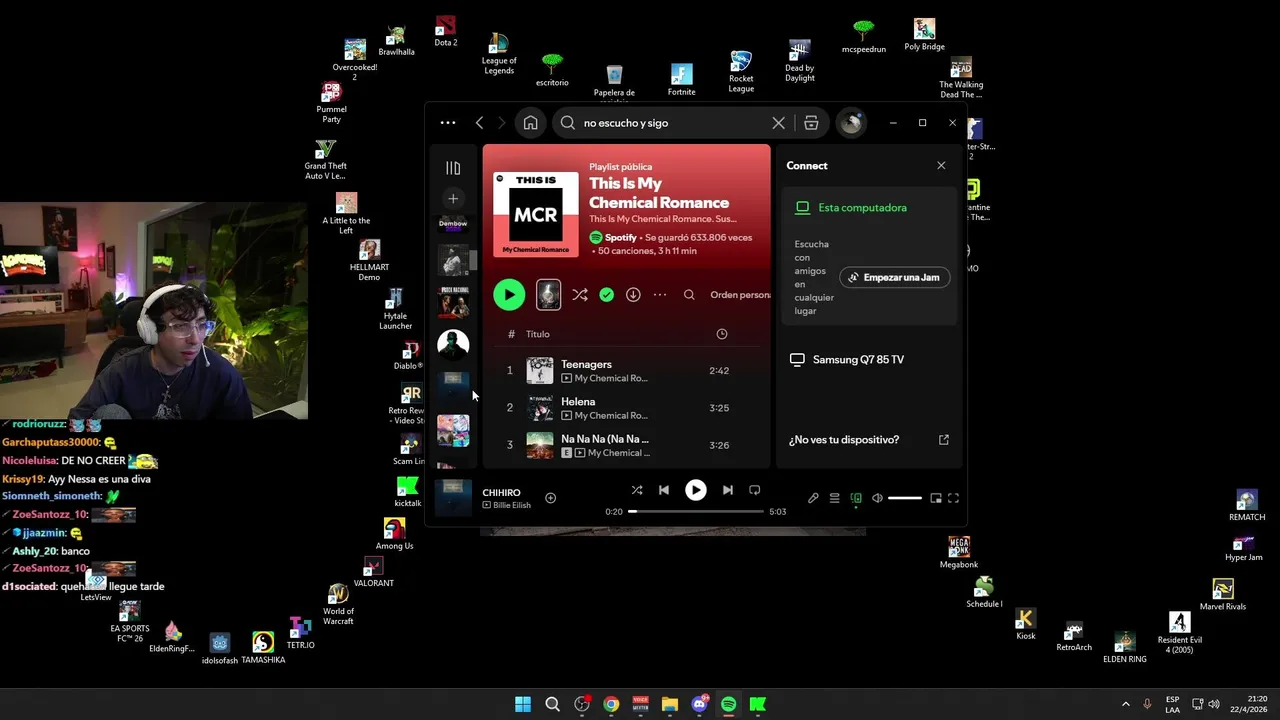Image resolution: width=1280 pixels, height=720 pixels.
Task: Open the playback queue
Action: pos(834,498)
